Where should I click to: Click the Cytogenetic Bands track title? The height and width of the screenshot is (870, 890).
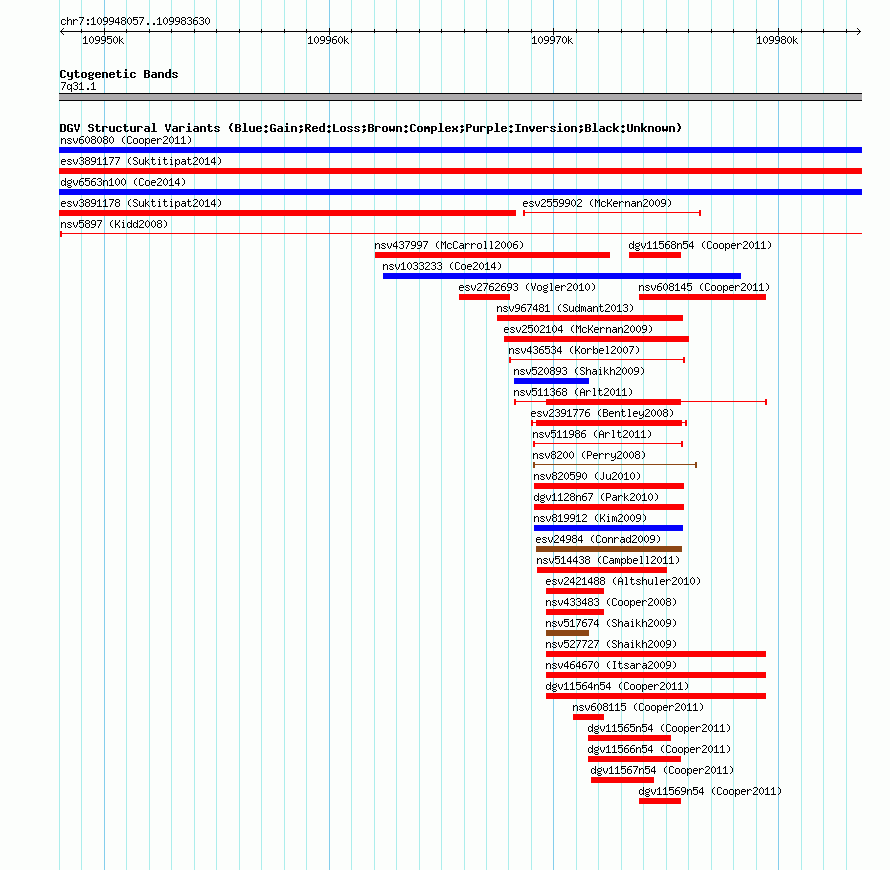coord(119,74)
